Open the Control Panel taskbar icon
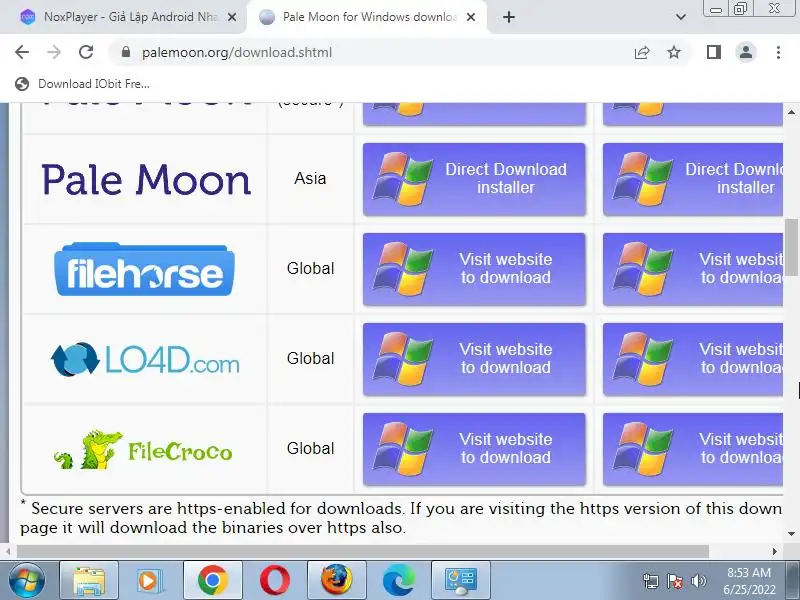 click(461, 580)
